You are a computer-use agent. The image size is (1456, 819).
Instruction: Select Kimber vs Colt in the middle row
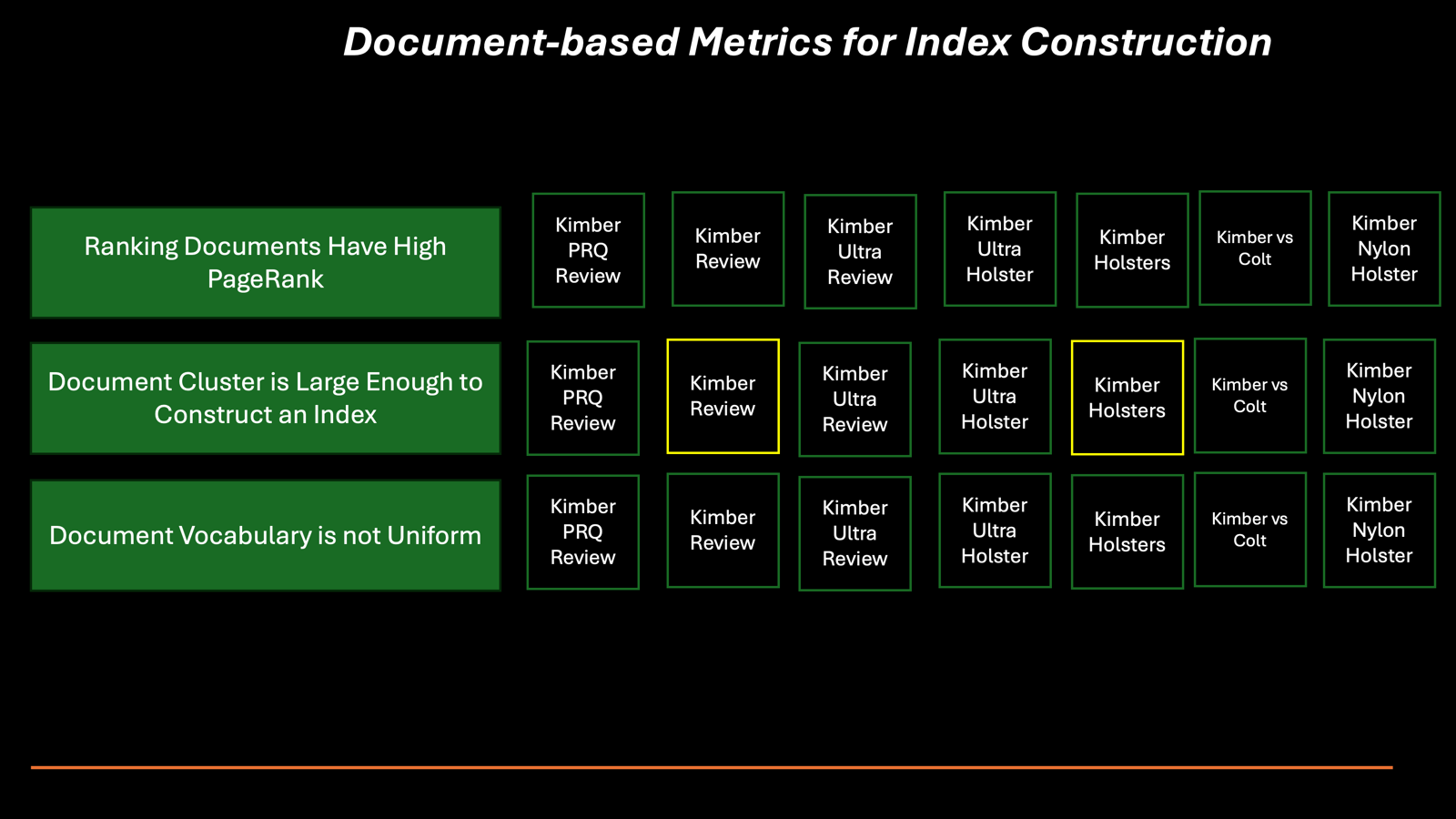(x=1250, y=395)
